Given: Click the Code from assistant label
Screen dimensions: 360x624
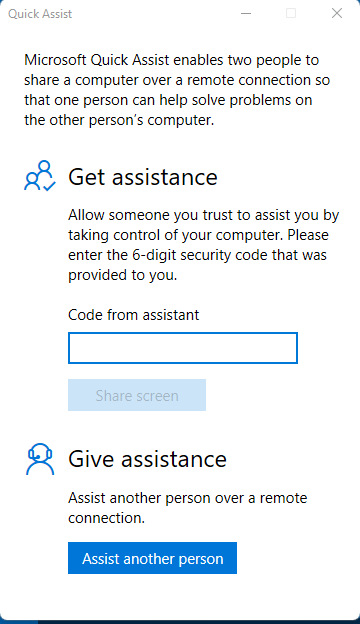Looking at the screenshot, I should pyautogui.click(x=133, y=315).
